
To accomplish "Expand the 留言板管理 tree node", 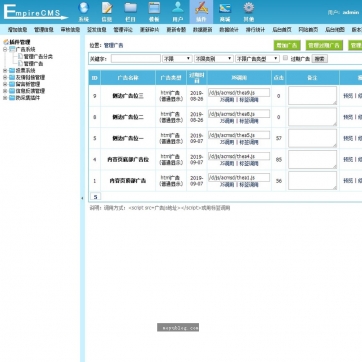I will pyautogui.click(x=5, y=84).
